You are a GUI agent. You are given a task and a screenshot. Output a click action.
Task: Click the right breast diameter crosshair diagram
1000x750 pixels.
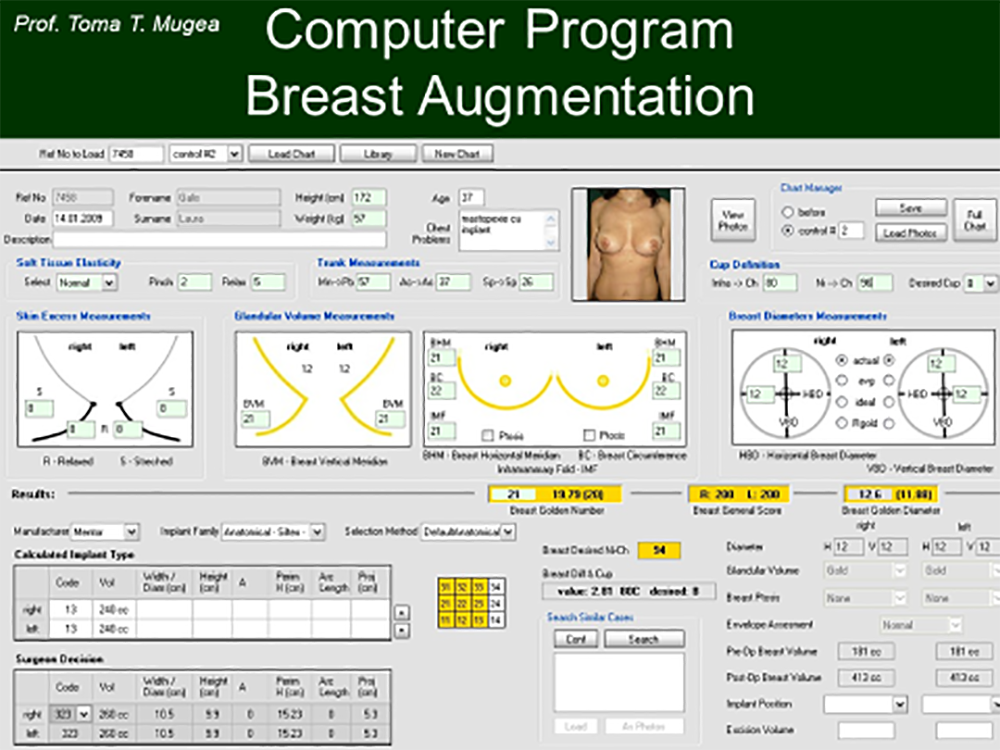786,394
